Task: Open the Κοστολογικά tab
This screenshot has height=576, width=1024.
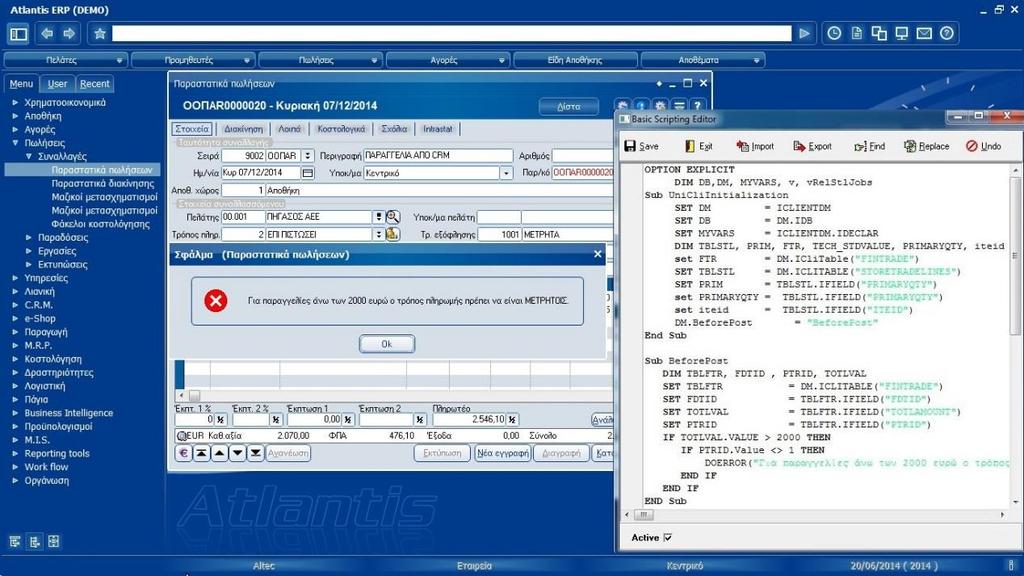Action: coord(341,129)
